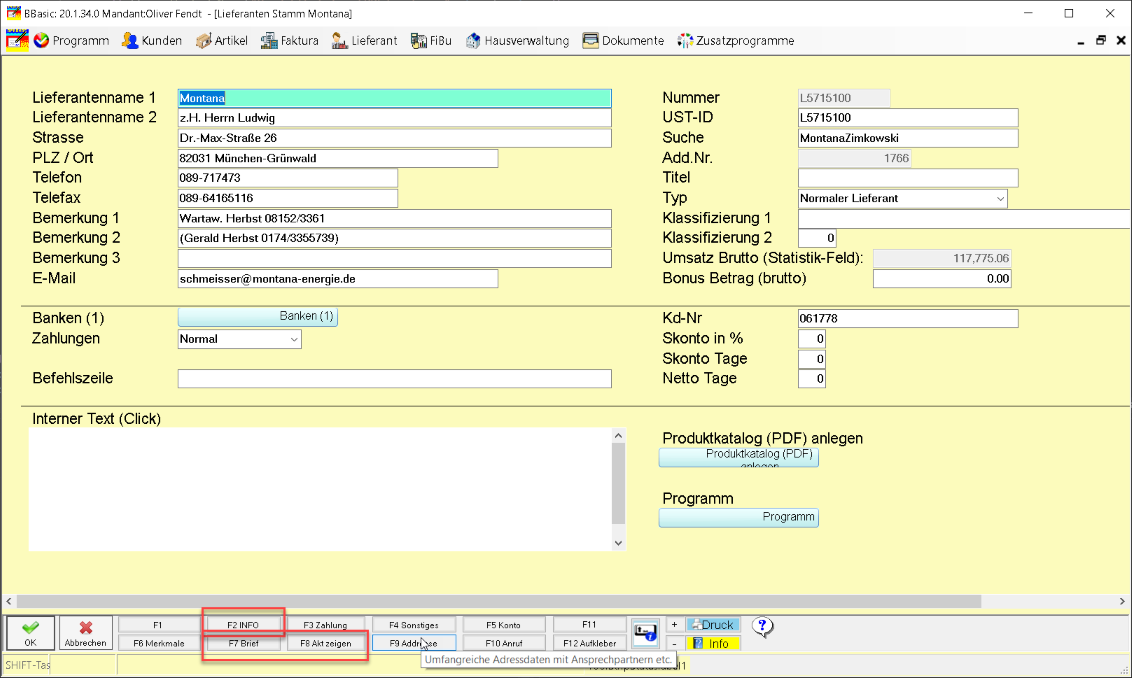Open the Hausverwaltung menu
The height and width of the screenshot is (678, 1132).
(518, 40)
